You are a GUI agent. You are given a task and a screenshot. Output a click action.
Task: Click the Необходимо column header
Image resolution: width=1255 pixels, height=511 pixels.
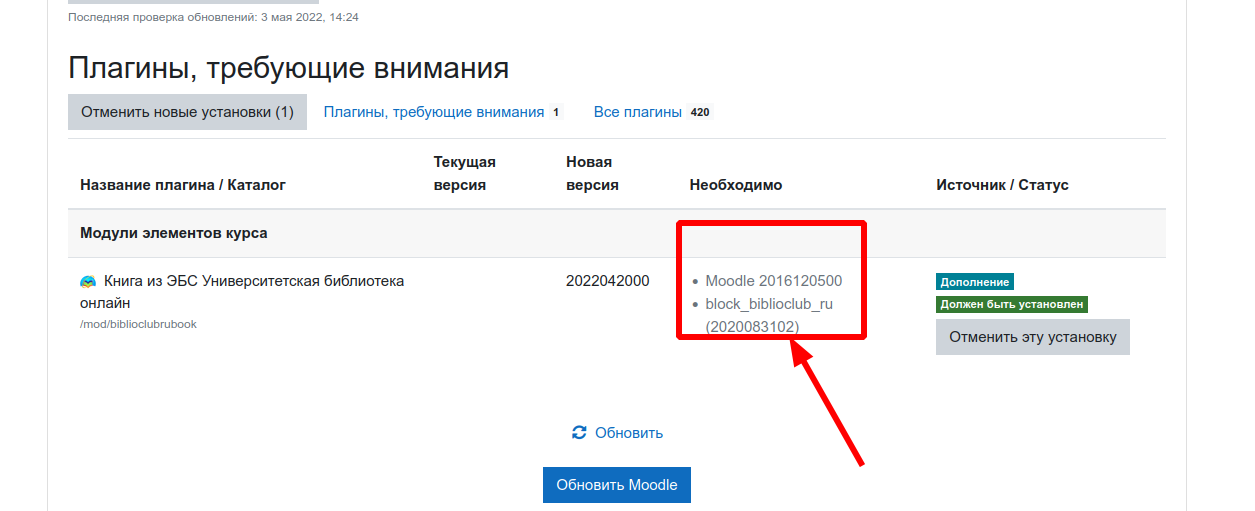tap(736, 185)
